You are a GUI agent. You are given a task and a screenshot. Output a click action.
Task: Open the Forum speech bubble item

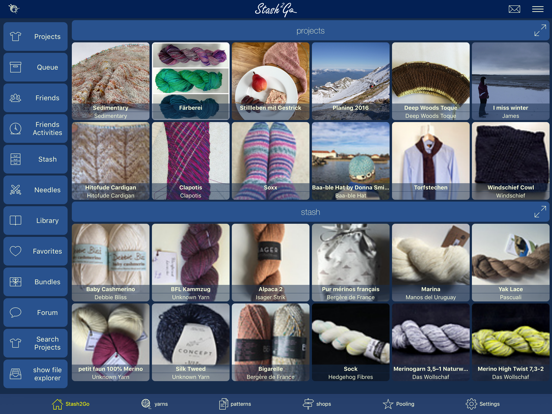(x=36, y=313)
